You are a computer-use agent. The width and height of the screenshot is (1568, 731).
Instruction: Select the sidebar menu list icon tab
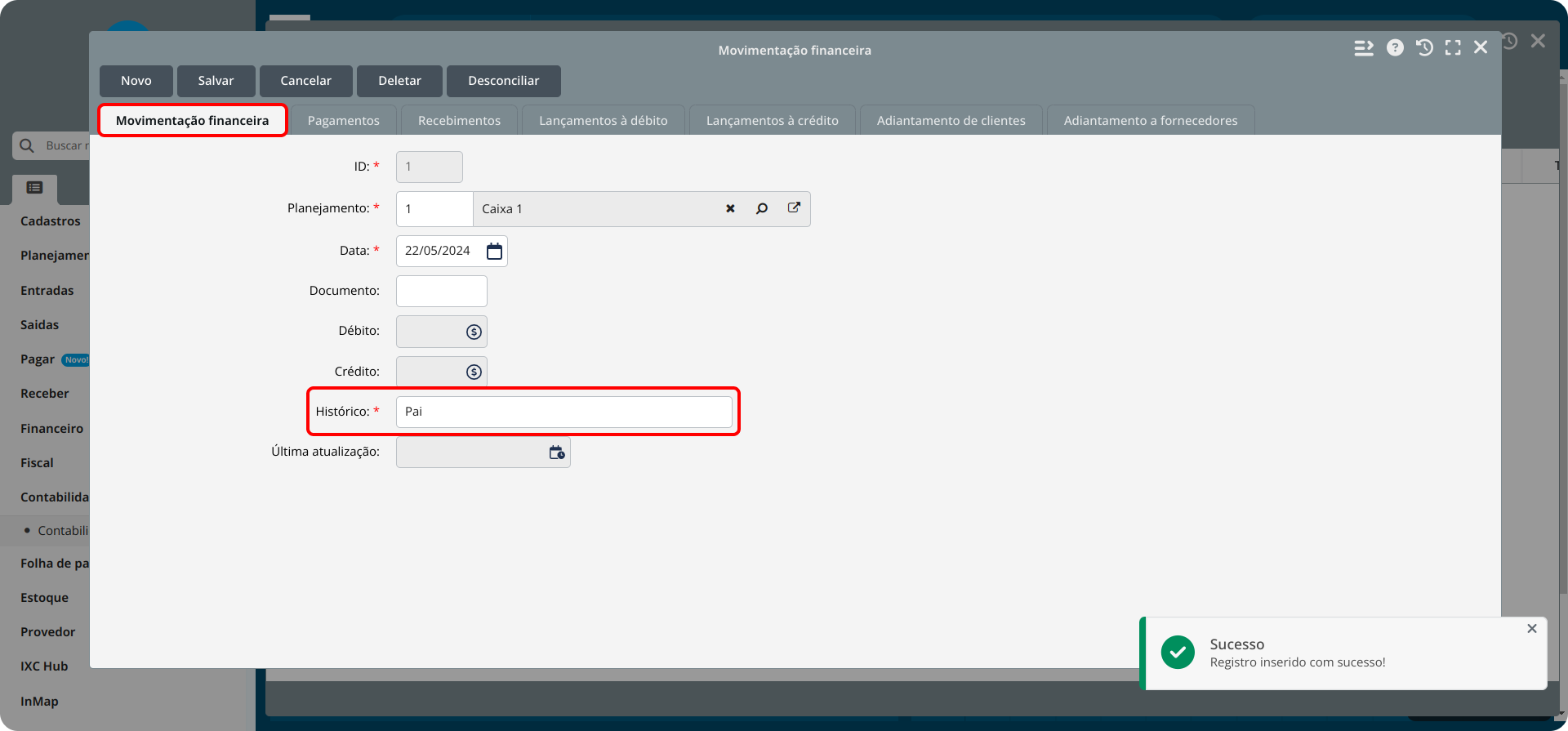[x=34, y=188]
